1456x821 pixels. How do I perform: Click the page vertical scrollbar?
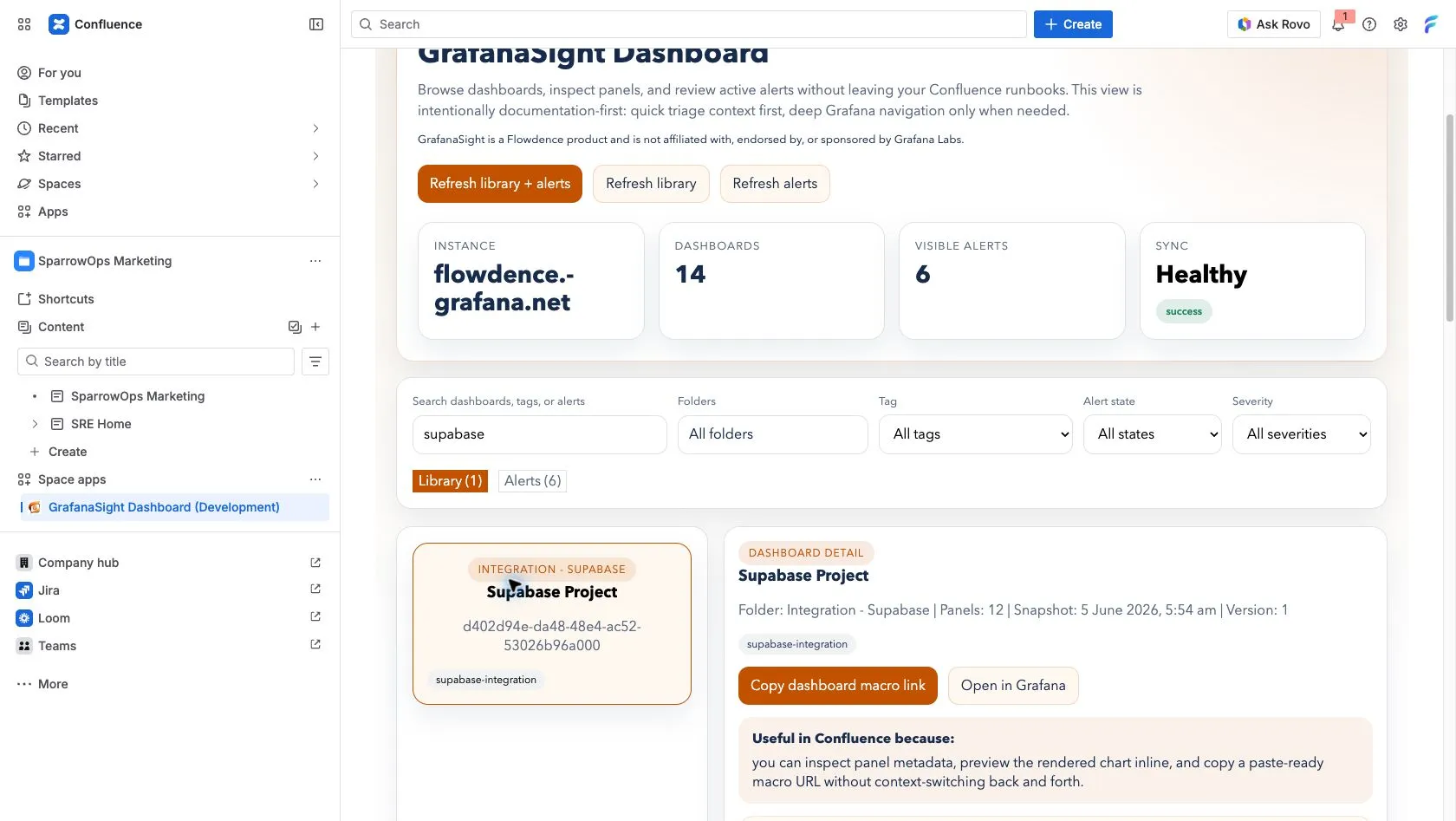tap(1450, 217)
